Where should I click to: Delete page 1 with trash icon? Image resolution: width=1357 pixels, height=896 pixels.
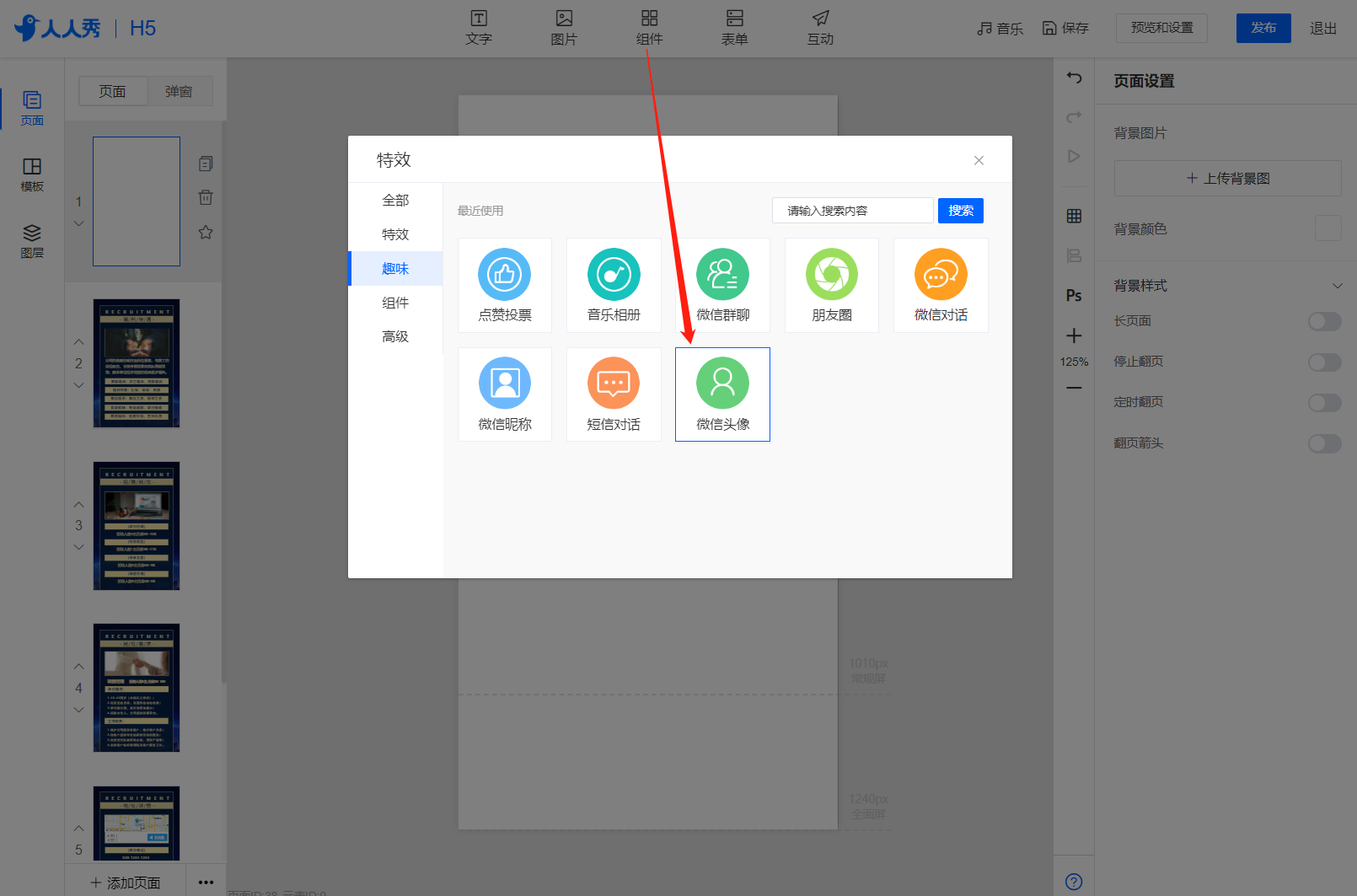(x=206, y=197)
